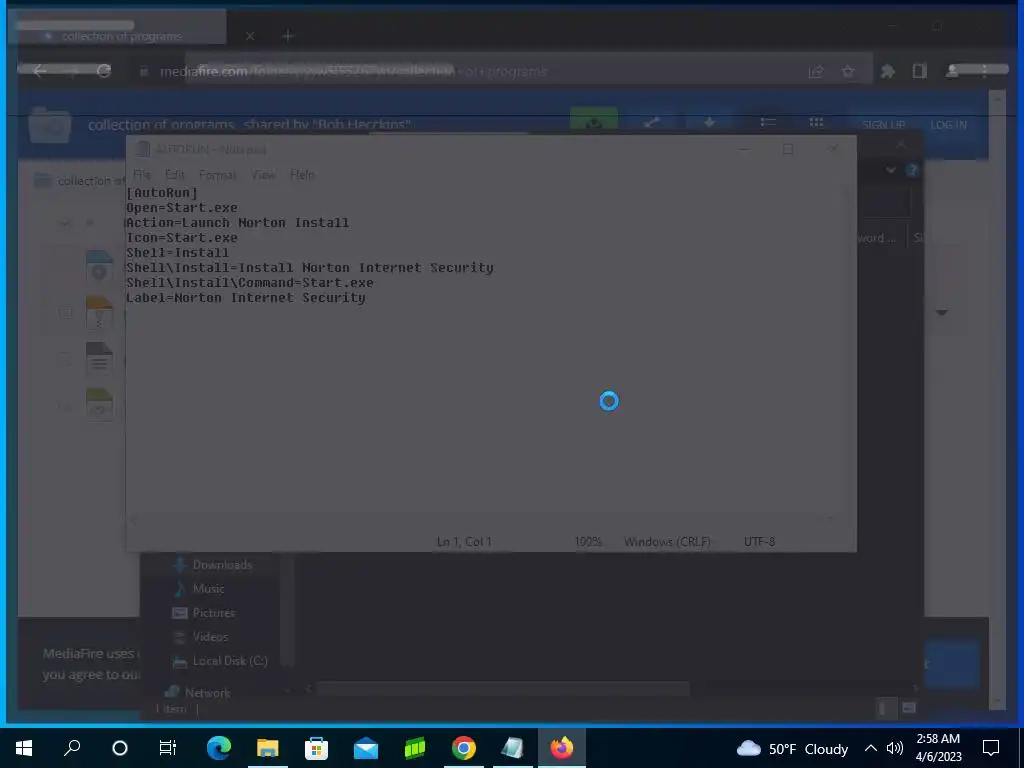Share this page icon in address bar
The height and width of the screenshot is (768, 1024).
[816, 71]
